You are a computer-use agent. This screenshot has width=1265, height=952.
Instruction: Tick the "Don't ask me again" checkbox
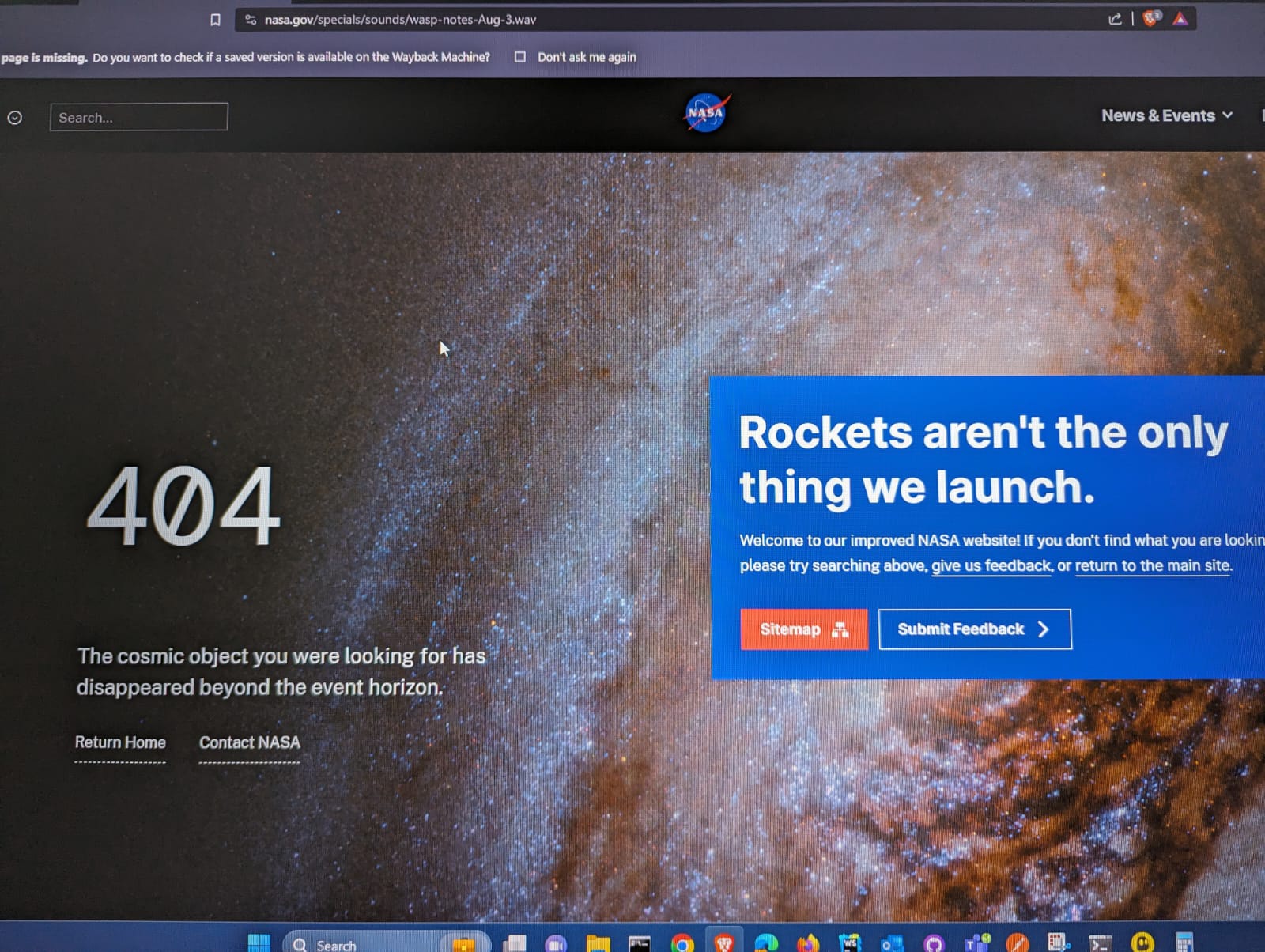click(x=519, y=57)
